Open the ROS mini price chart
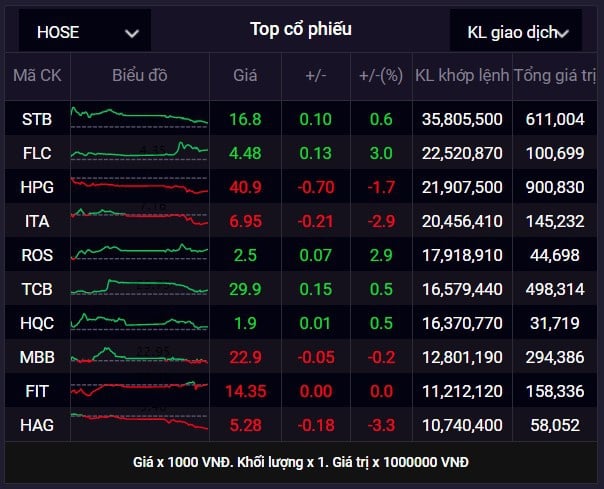Viewport: 604px width, 489px height. click(139, 252)
